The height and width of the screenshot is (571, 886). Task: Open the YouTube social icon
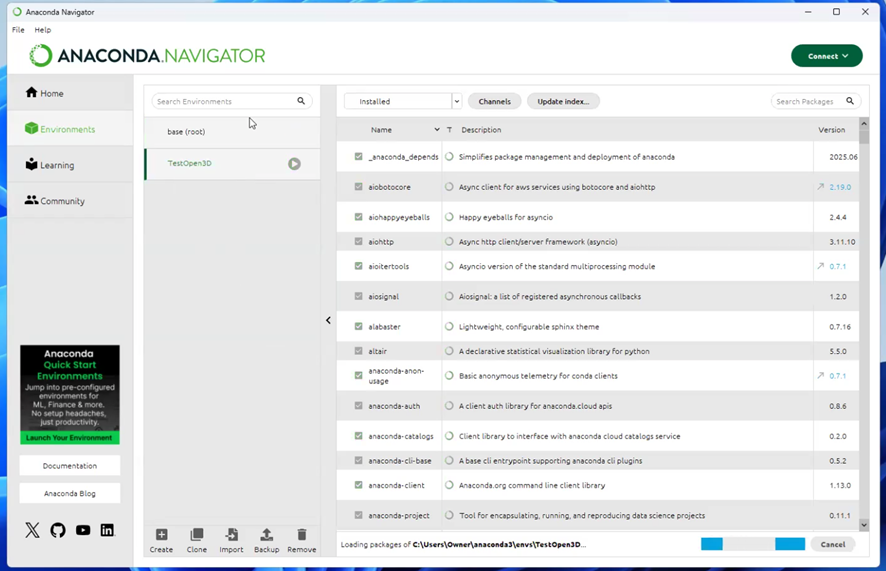click(83, 530)
